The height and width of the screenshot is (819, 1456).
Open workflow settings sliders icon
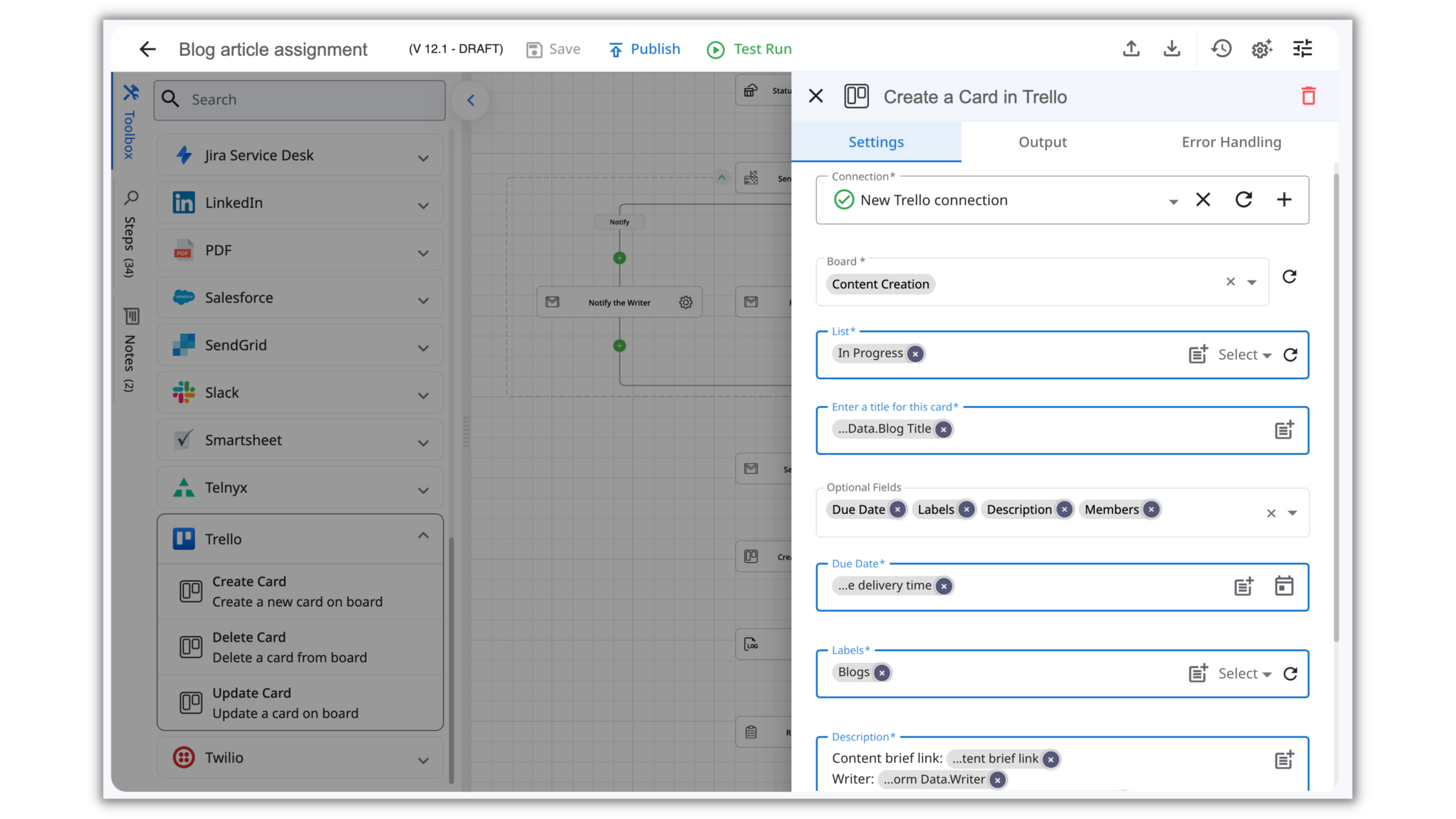click(x=1302, y=49)
